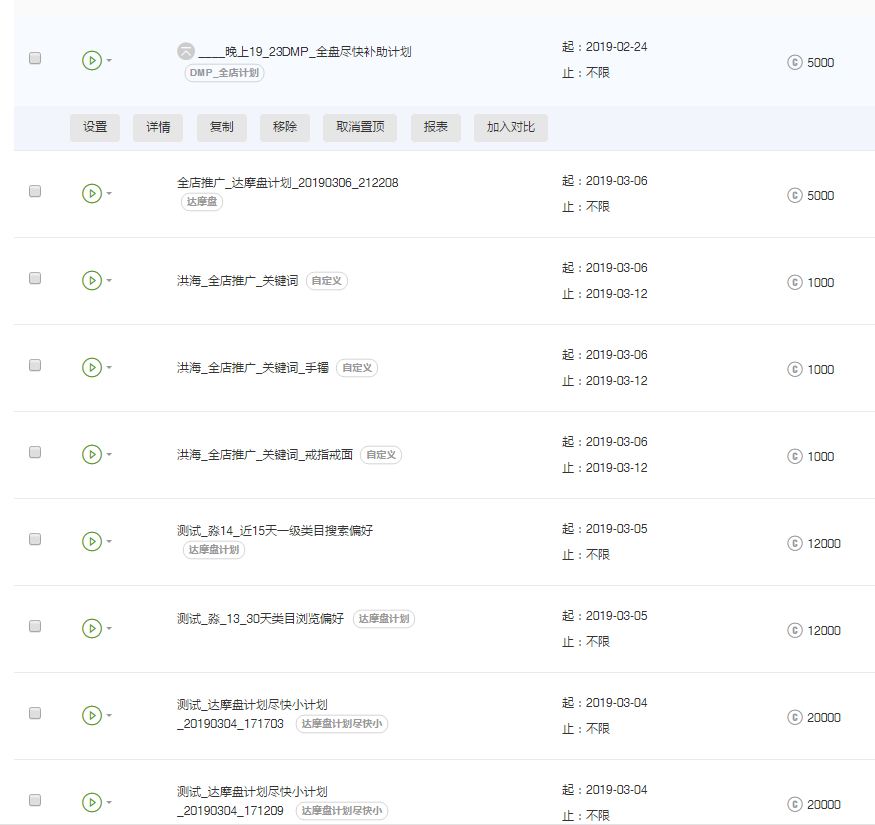Click the play status icon for 全店推广_达摩盘计划_20190306_212208
The image size is (875, 825).
pos(91,194)
